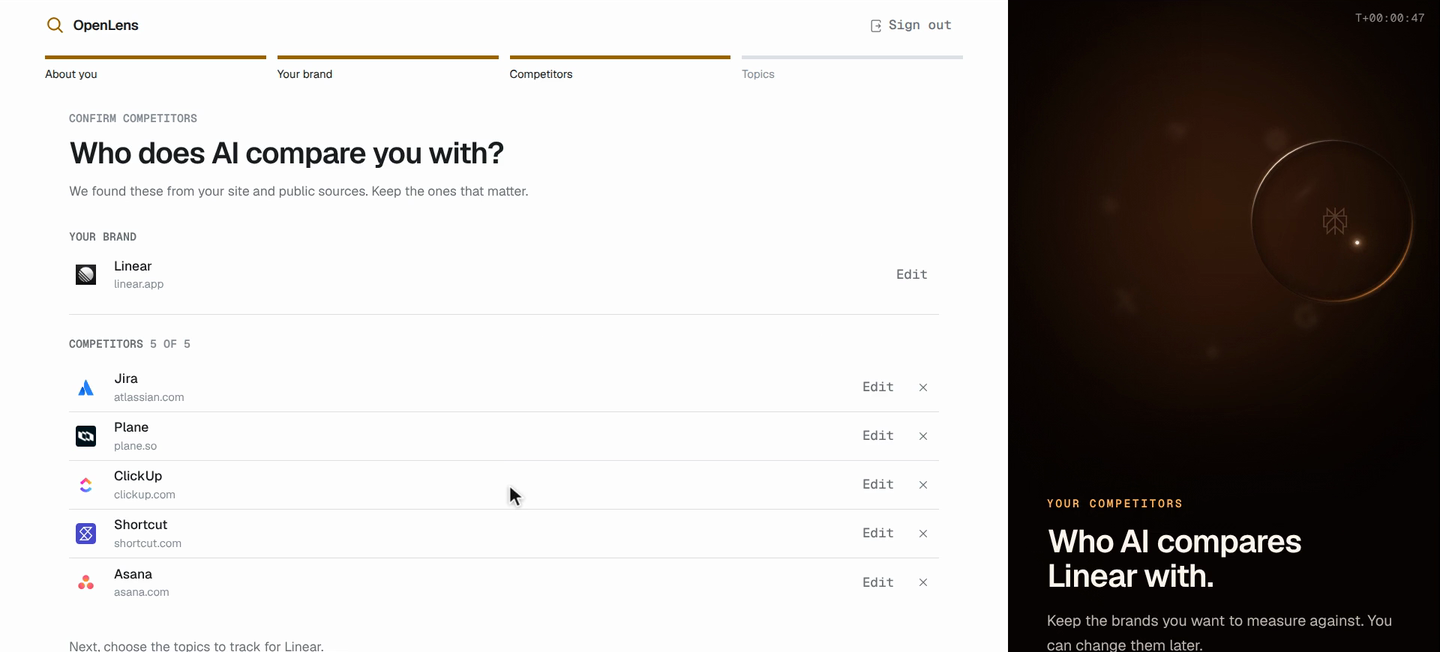This screenshot has height=652, width=1440.
Task: Click the ClickUp name text
Action: click(138, 476)
